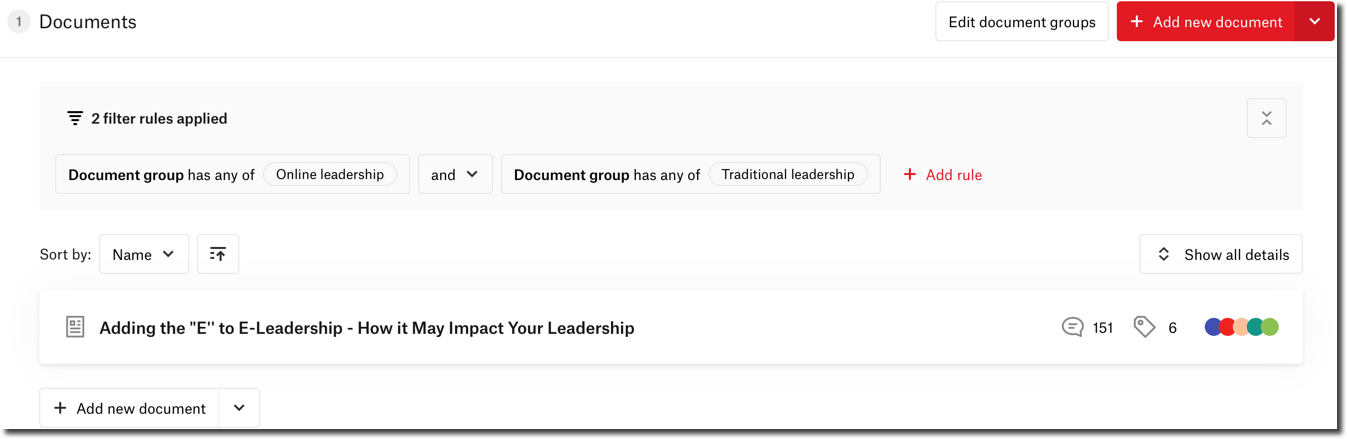1347x439 pixels.
Task: Expand red Add new document dropdown arrow
Action: (x=1314, y=22)
